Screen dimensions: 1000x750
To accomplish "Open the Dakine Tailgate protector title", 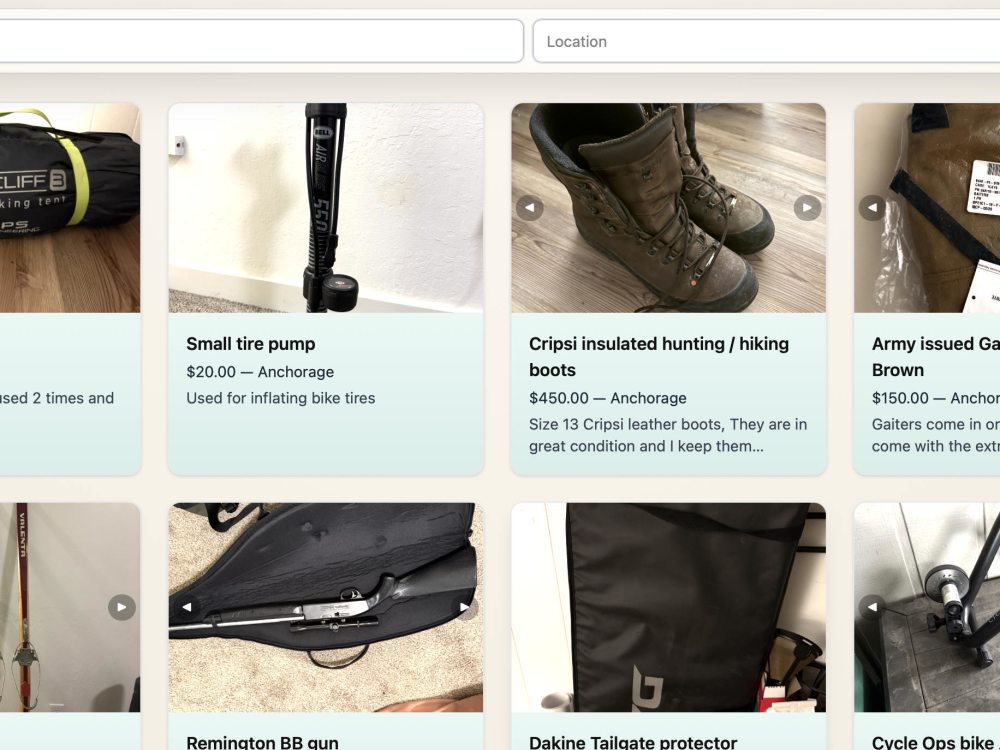I will (633, 742).
